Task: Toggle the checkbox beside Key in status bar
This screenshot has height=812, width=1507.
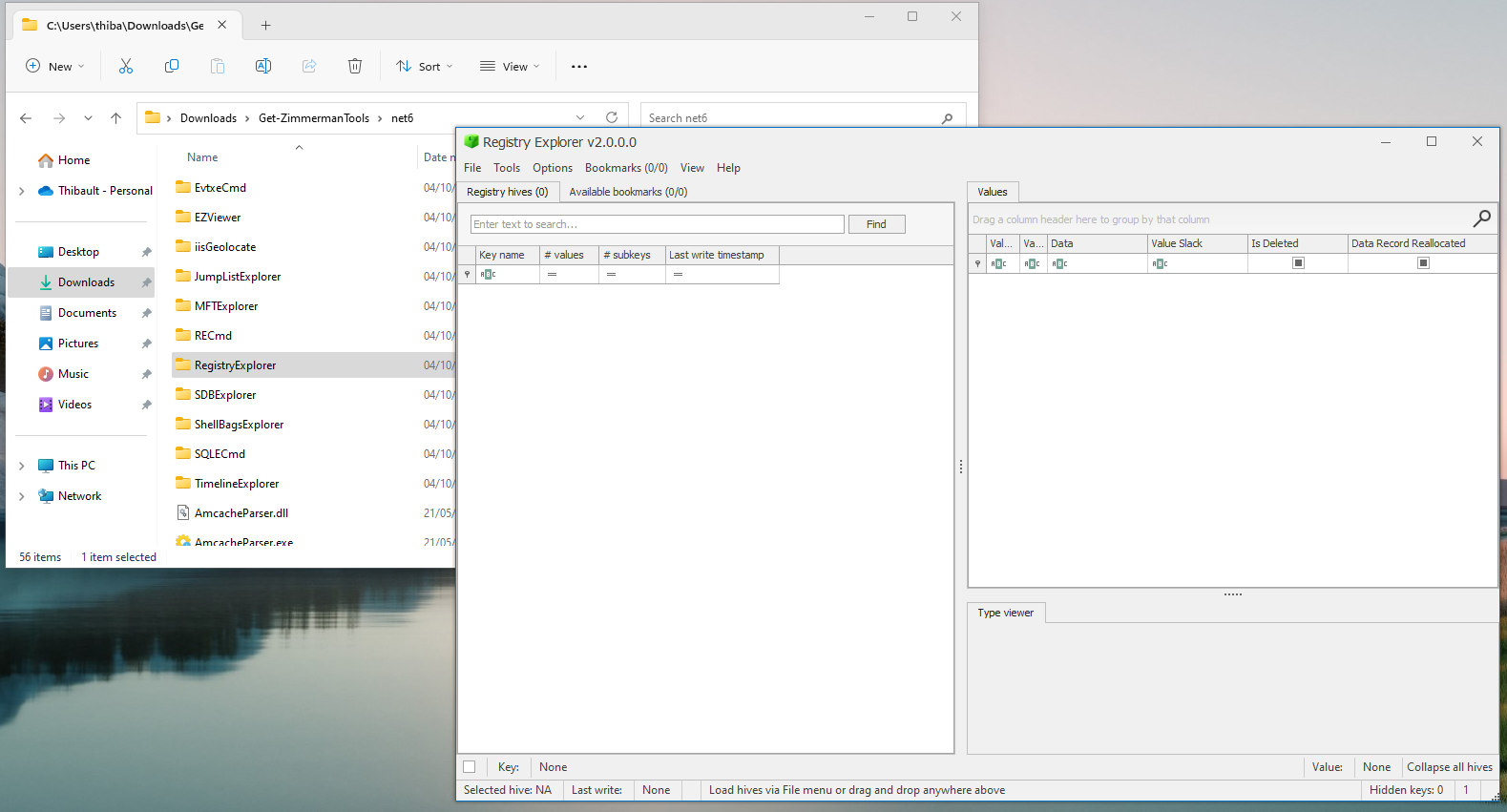Action: click(470, 767)
